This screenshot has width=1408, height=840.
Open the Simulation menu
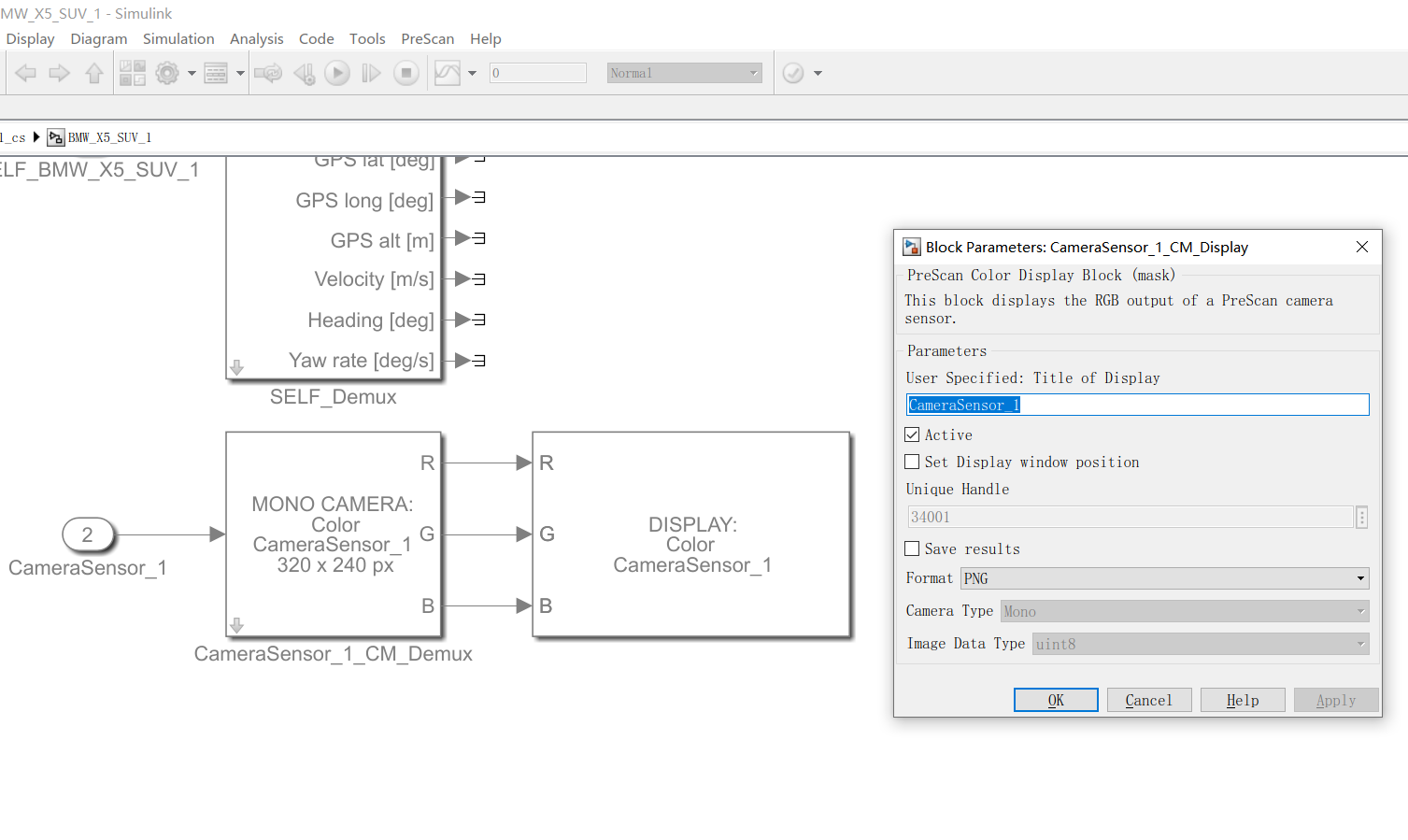(178, 38)
